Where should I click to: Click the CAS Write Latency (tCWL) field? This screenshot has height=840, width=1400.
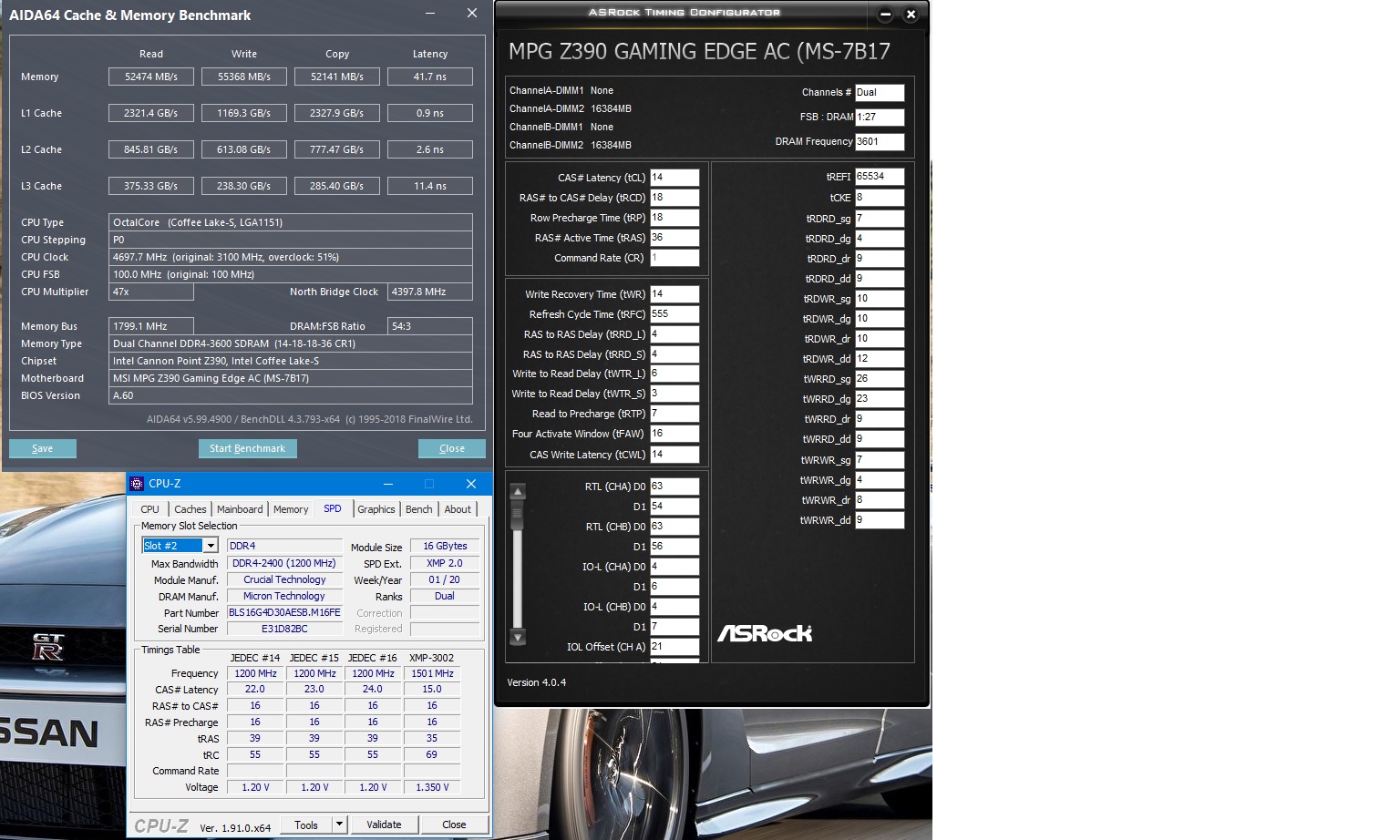pos(674,455)
